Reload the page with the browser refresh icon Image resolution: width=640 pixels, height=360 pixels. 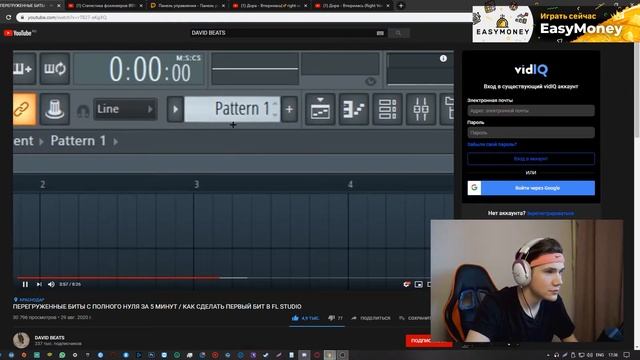point(8,18)
